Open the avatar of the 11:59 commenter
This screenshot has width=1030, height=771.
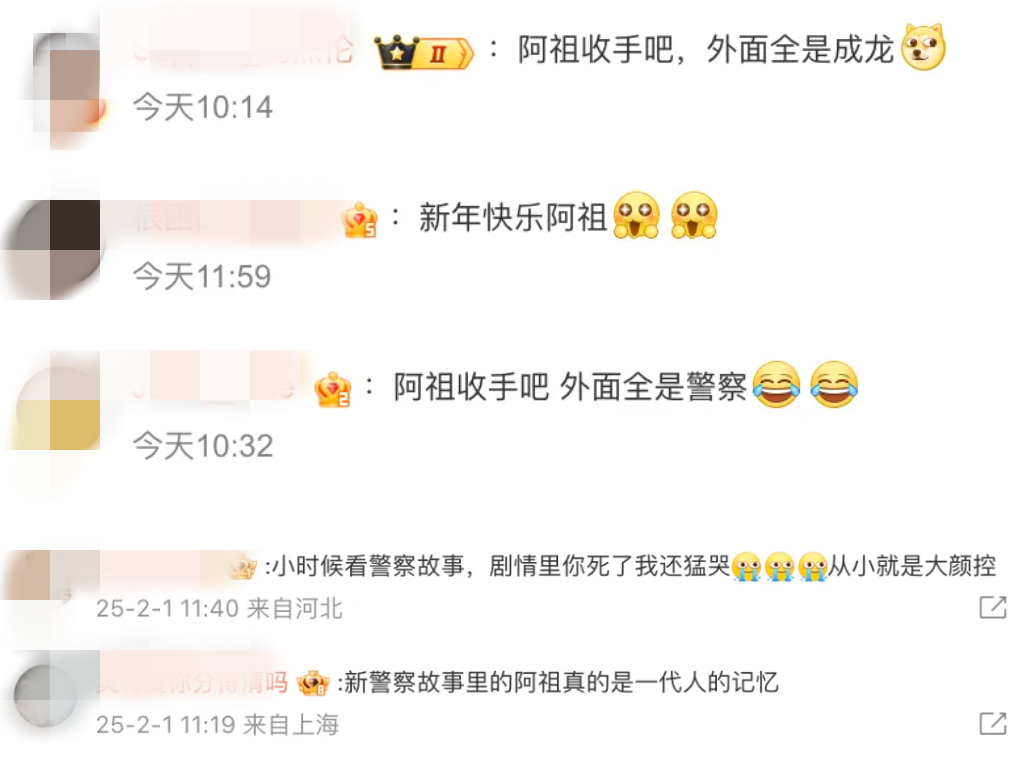(55, 250)
